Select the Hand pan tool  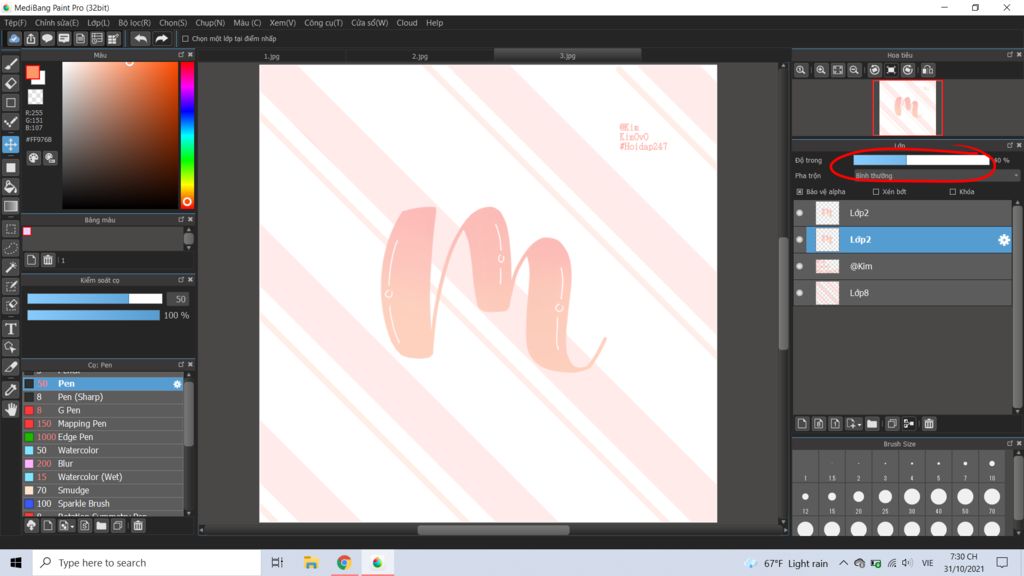tap(10, 409)
